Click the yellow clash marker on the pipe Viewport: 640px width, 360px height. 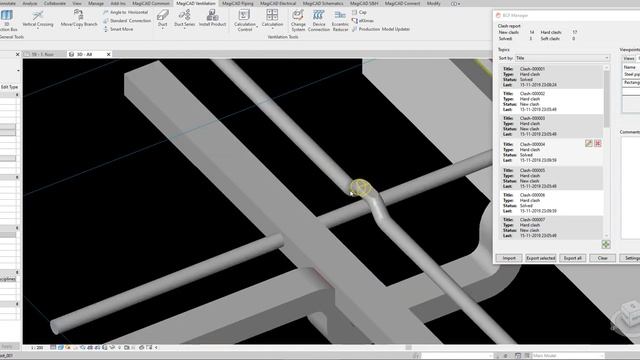[x=360, y=188]
